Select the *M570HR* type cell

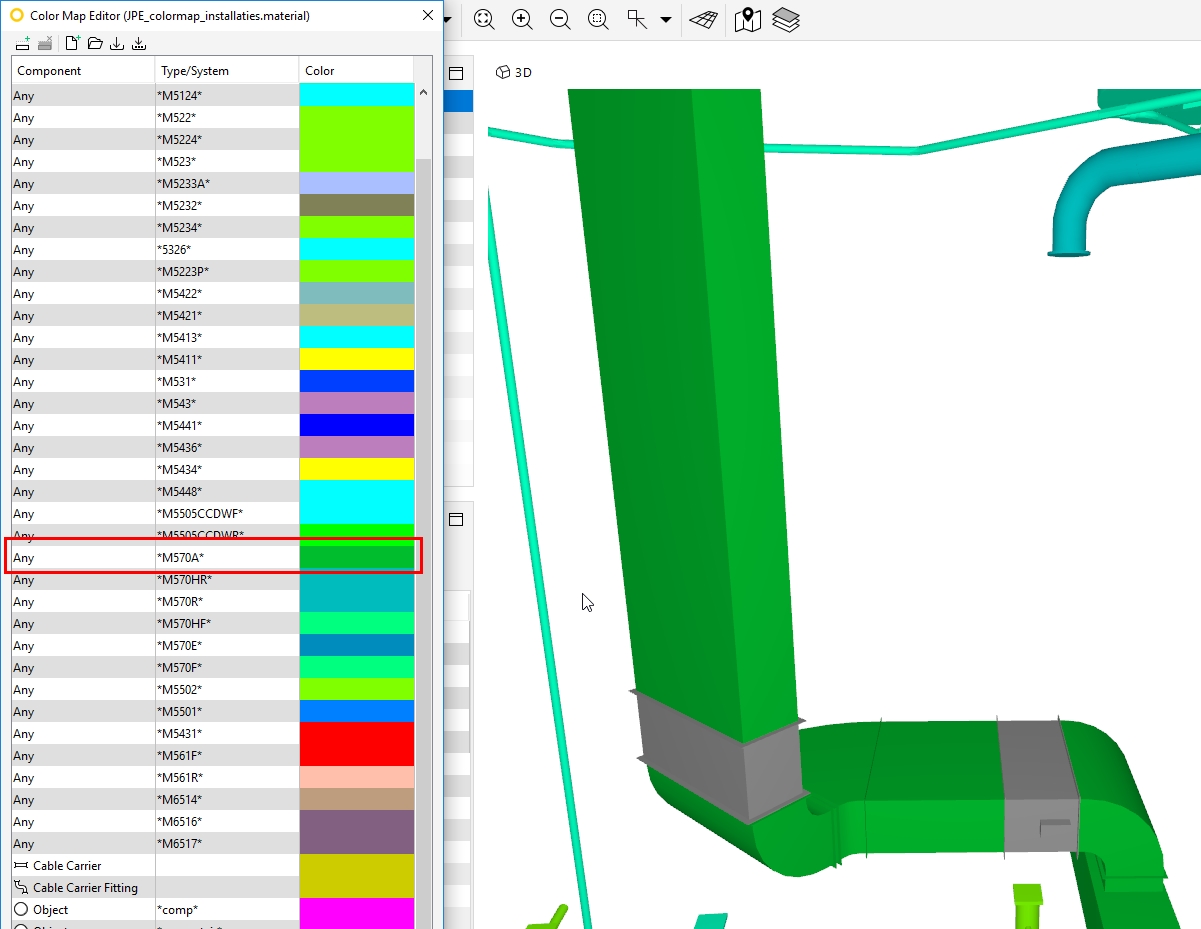point(227,579)
